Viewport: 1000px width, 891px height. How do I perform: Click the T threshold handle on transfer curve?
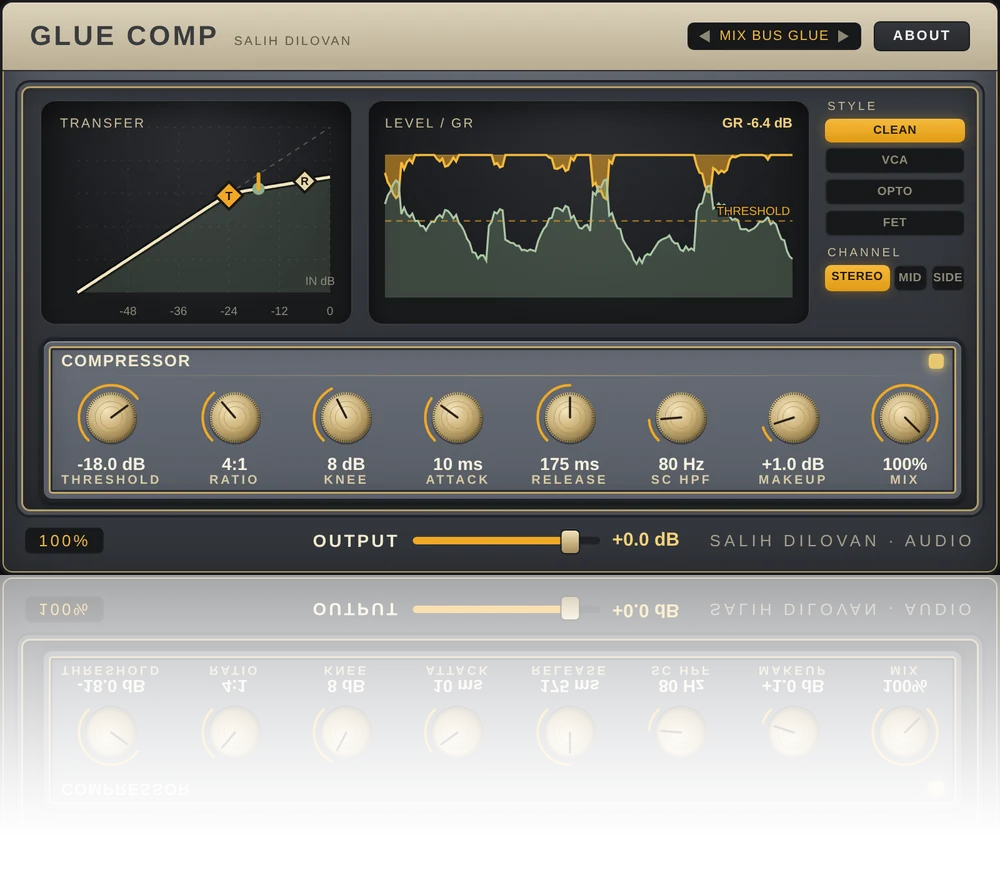[228, 196]
